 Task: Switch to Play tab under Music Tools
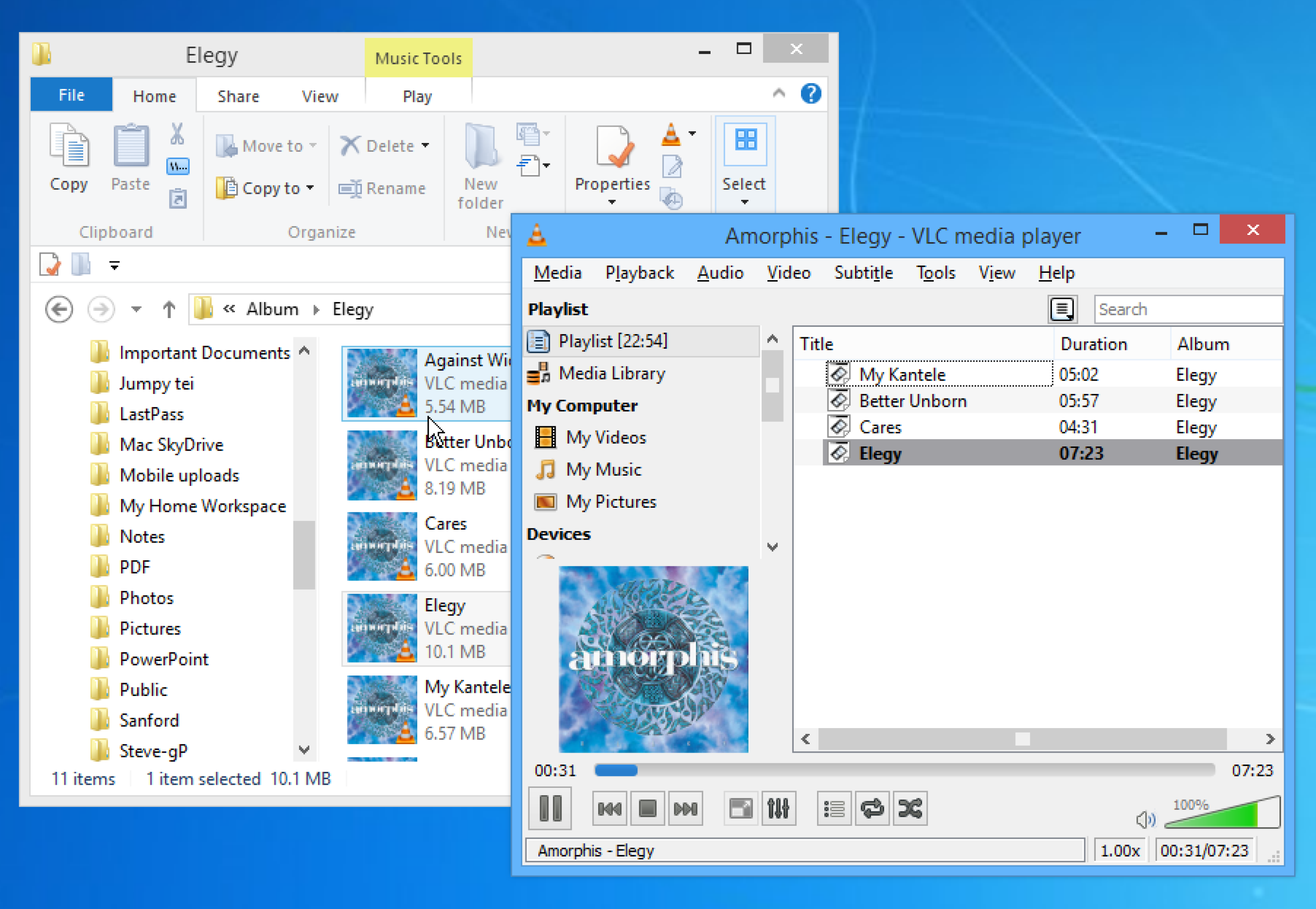[417, 96]
